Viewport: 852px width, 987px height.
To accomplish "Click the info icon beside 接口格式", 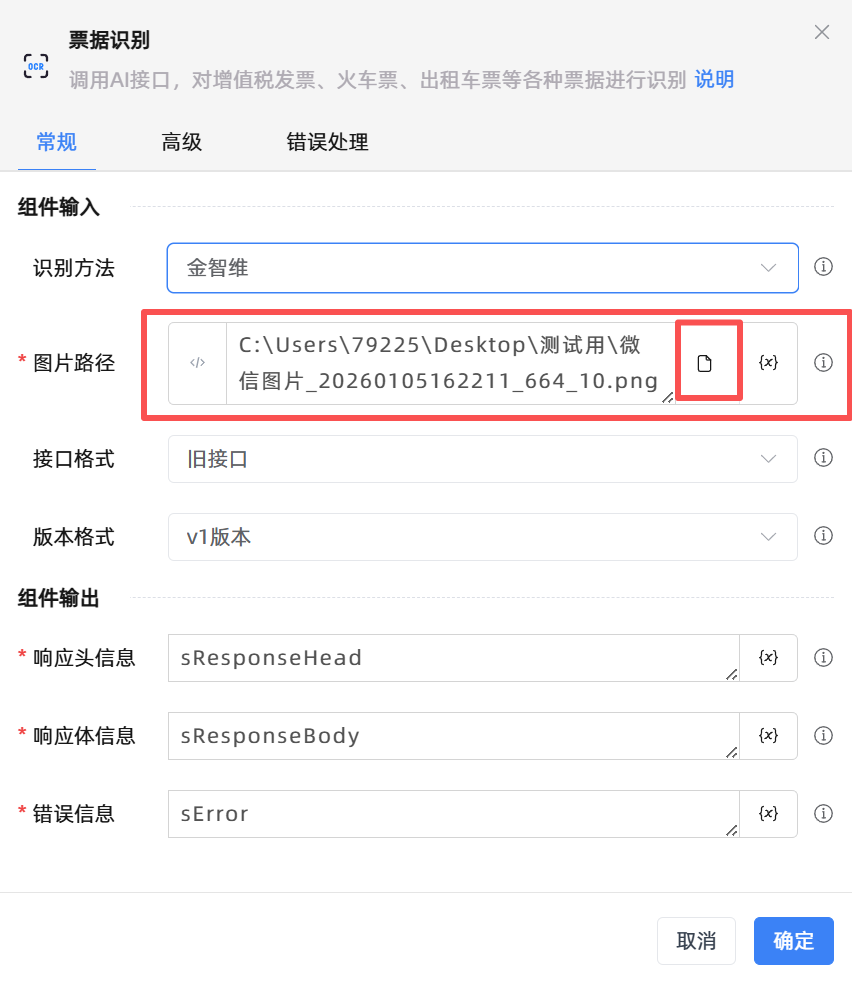I will click(x=823, y=458).
